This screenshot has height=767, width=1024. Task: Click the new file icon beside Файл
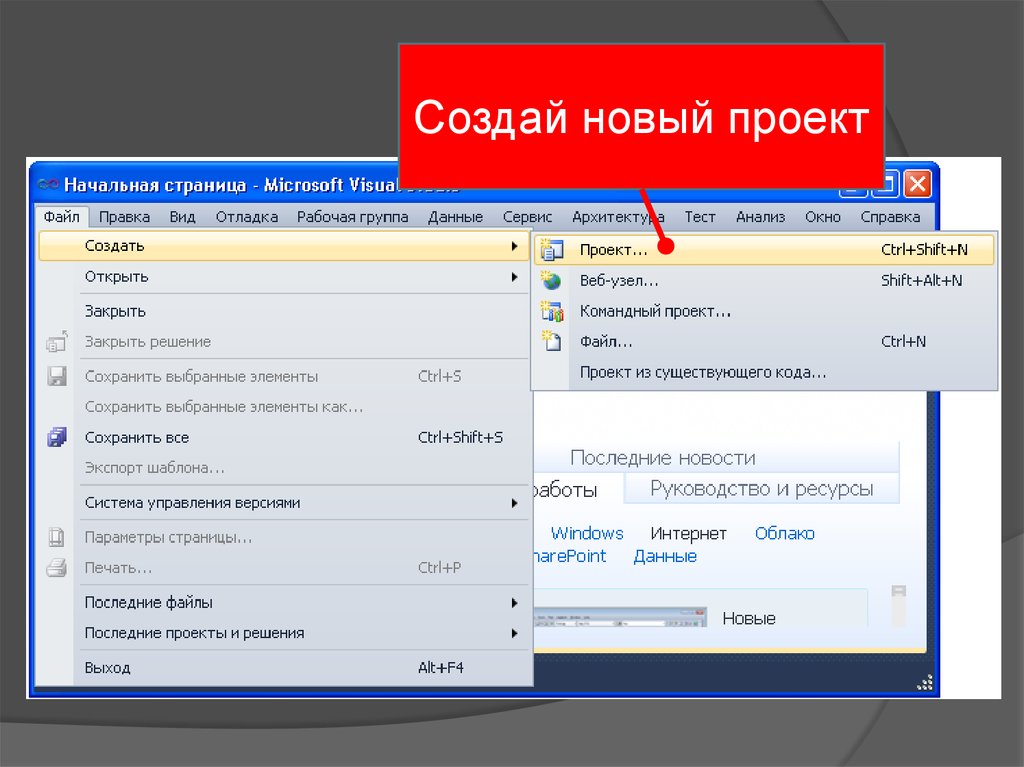pyautogui.click(x=551, y=341)
